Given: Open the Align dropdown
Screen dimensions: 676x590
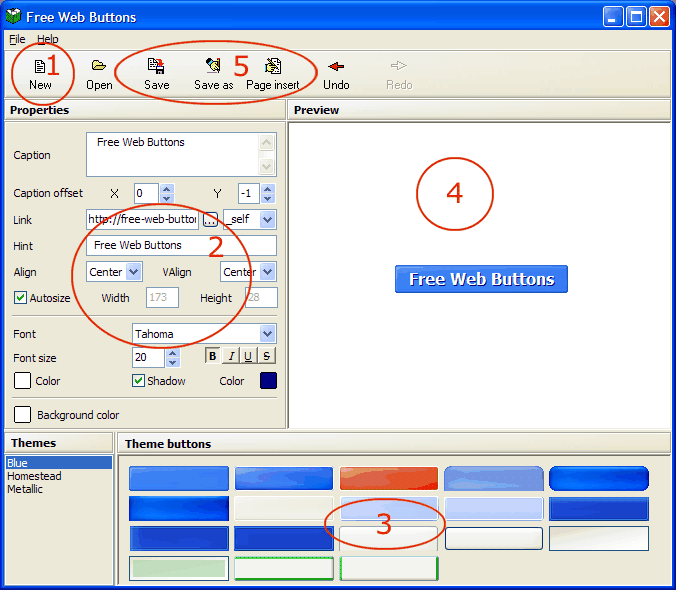Looking at the screenshot, I should click(134, 272).
